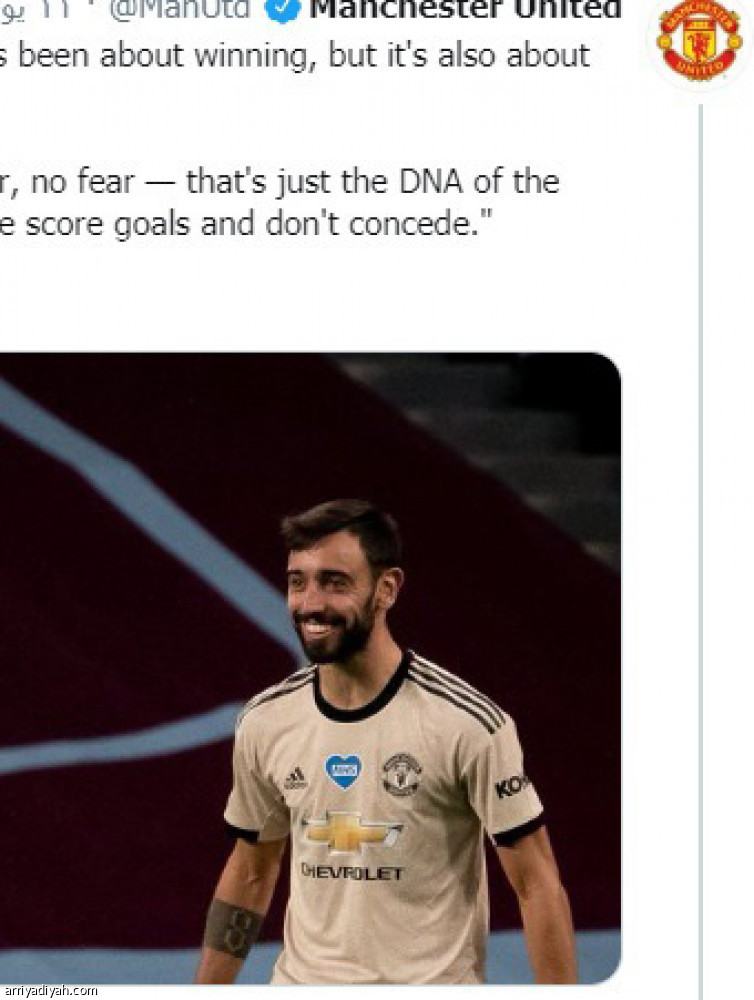
Task: Click the armband on the player's forearm
Action: coord(232,927)
